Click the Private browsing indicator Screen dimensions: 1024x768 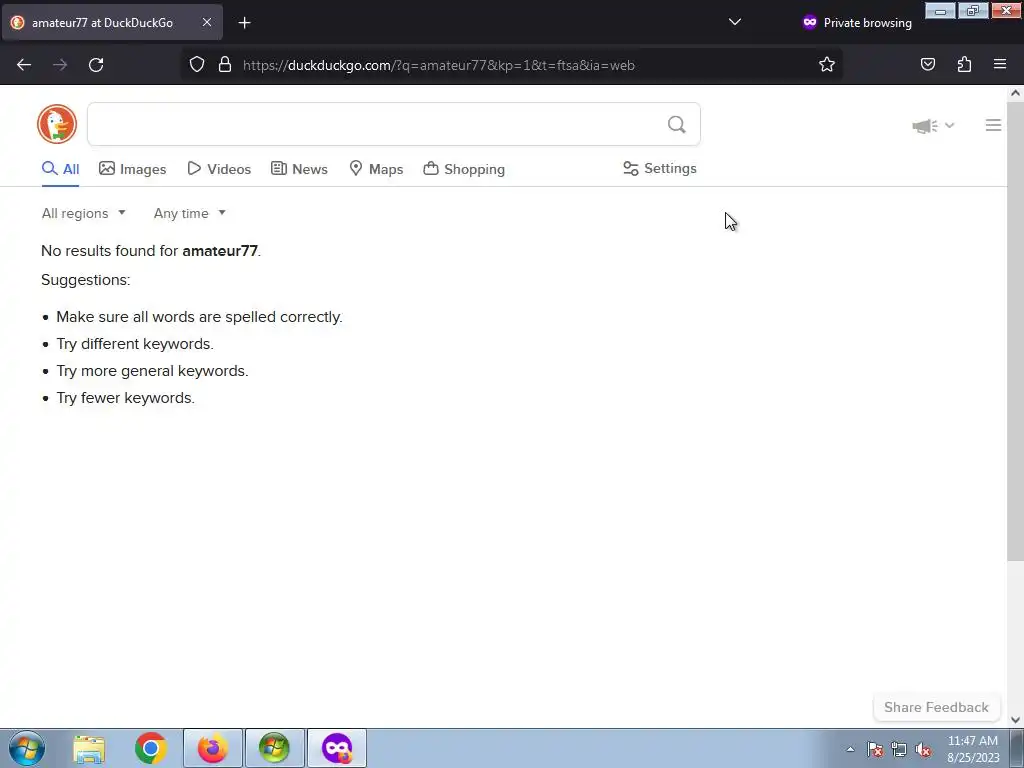857,23
